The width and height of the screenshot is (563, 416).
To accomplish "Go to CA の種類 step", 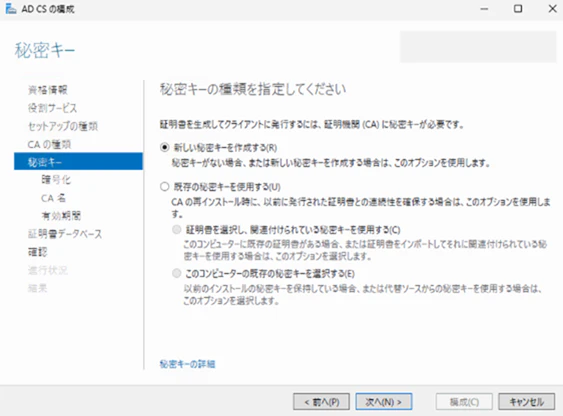I will [x=49, y=145].
